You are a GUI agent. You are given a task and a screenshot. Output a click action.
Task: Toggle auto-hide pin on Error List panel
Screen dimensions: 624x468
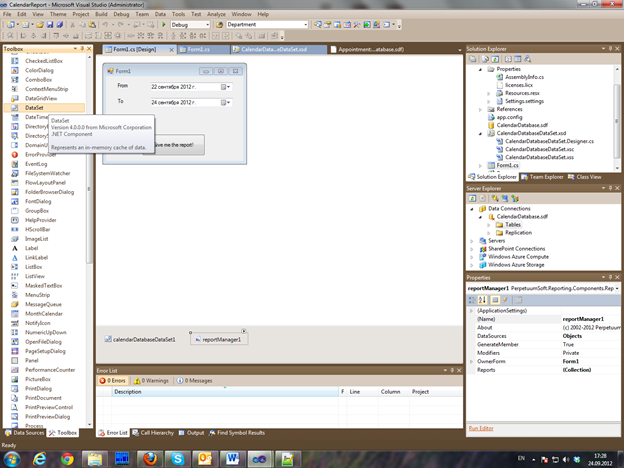point(452,370)
